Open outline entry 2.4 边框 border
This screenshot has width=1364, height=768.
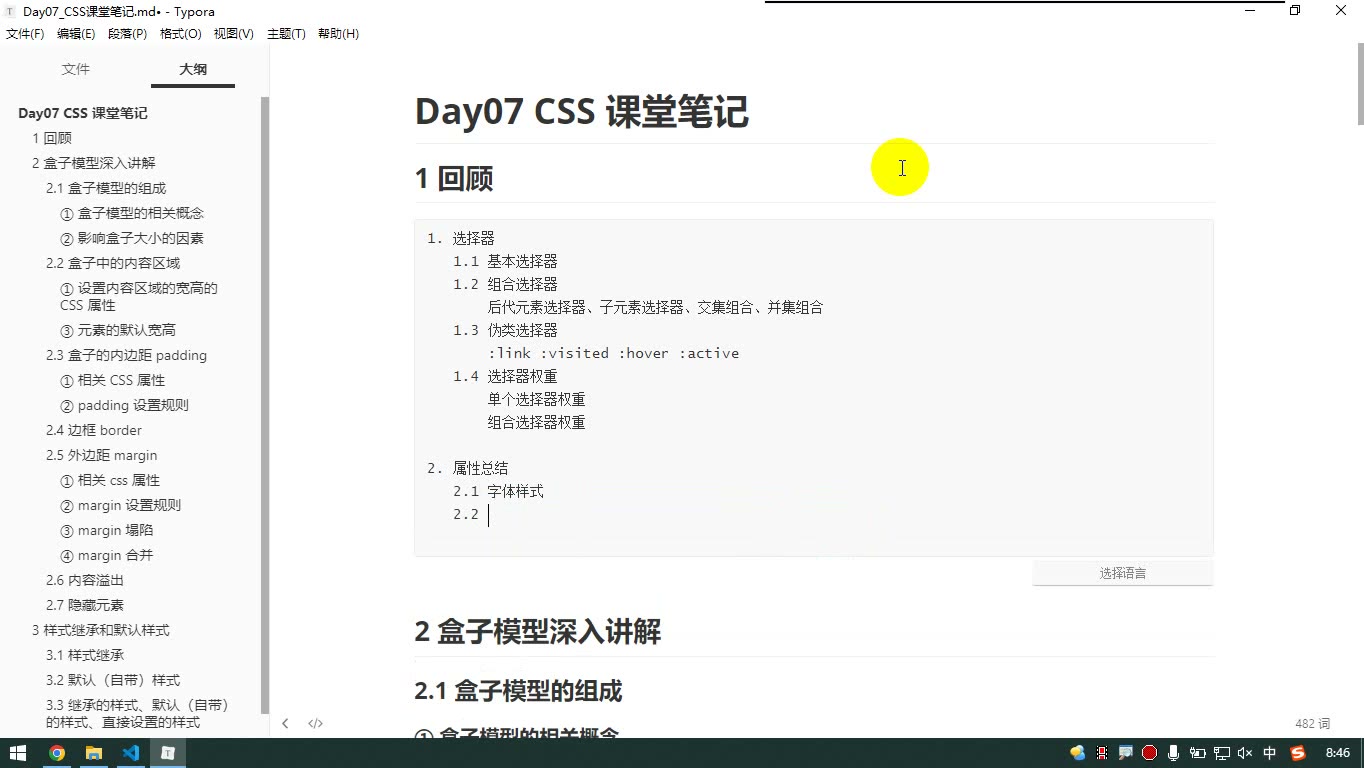coord(94,430)
